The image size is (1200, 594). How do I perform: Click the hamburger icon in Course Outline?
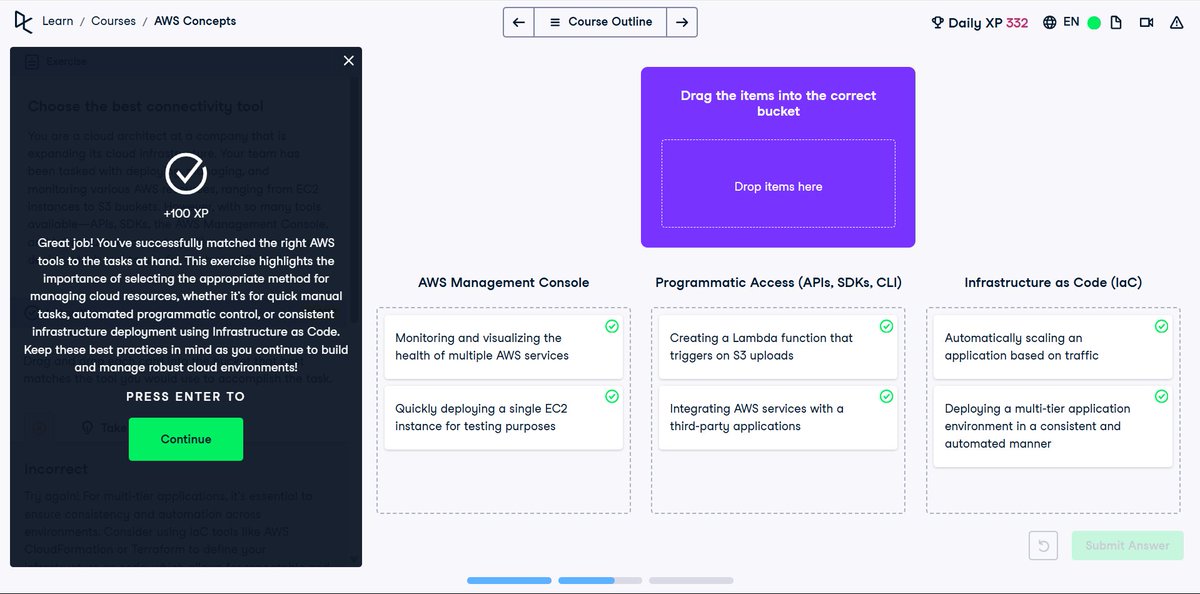[555, 22]
